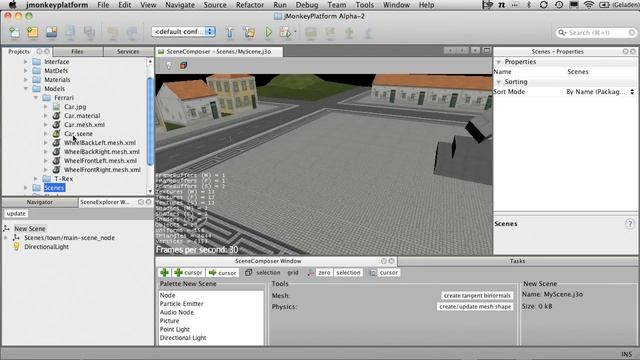Expand the Materials folder arrow
640x360 pixels.
[26, 80]
